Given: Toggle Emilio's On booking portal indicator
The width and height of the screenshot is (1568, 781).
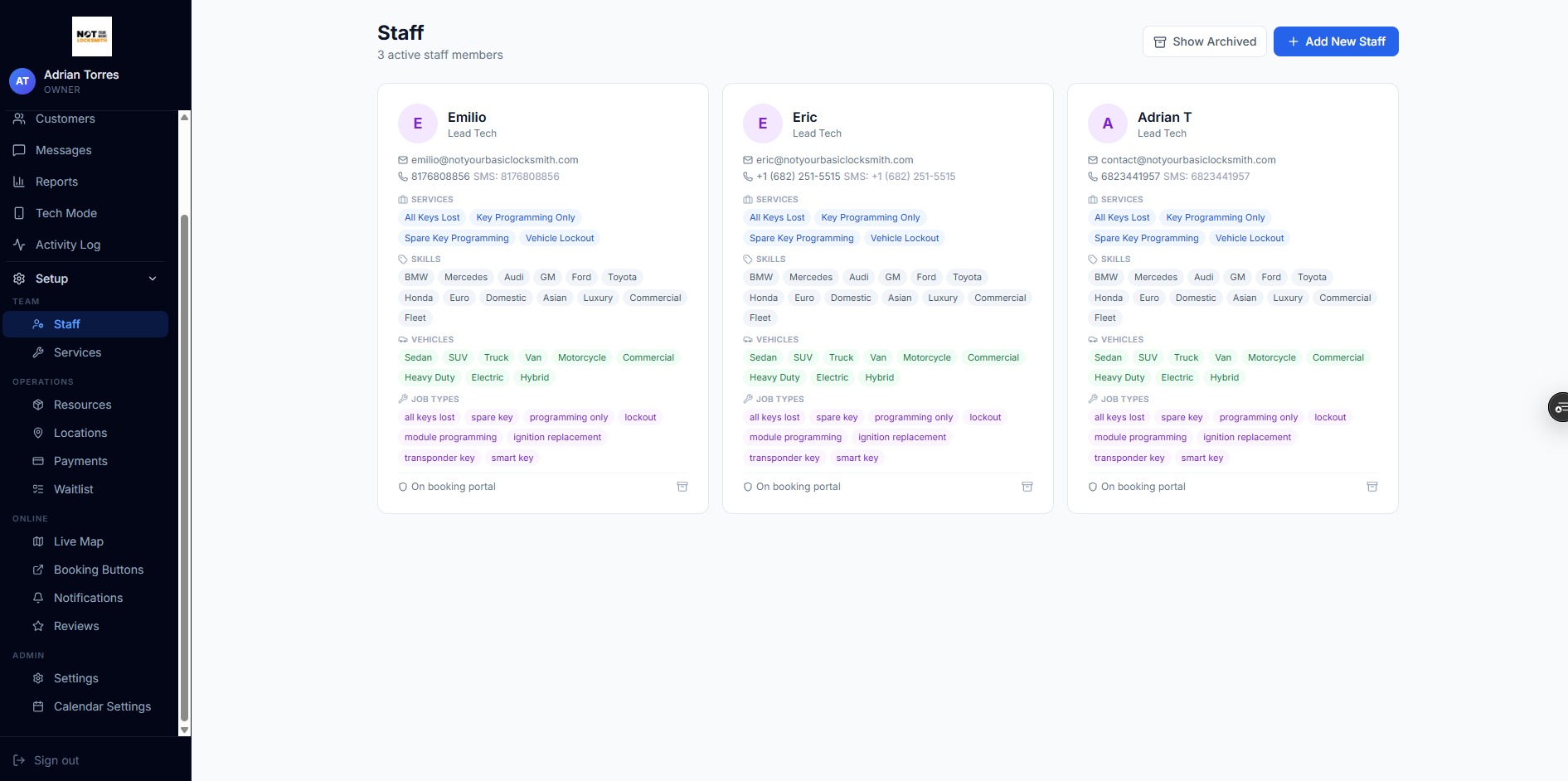Looking at the screenshot, I should (x=403, y=487).
